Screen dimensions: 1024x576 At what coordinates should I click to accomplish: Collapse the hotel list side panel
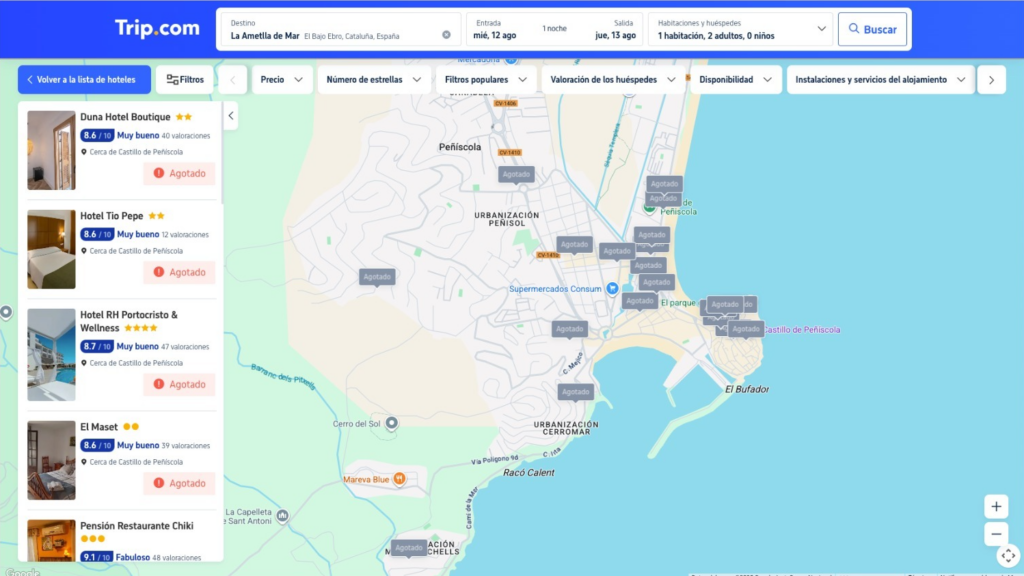point(231,116)
